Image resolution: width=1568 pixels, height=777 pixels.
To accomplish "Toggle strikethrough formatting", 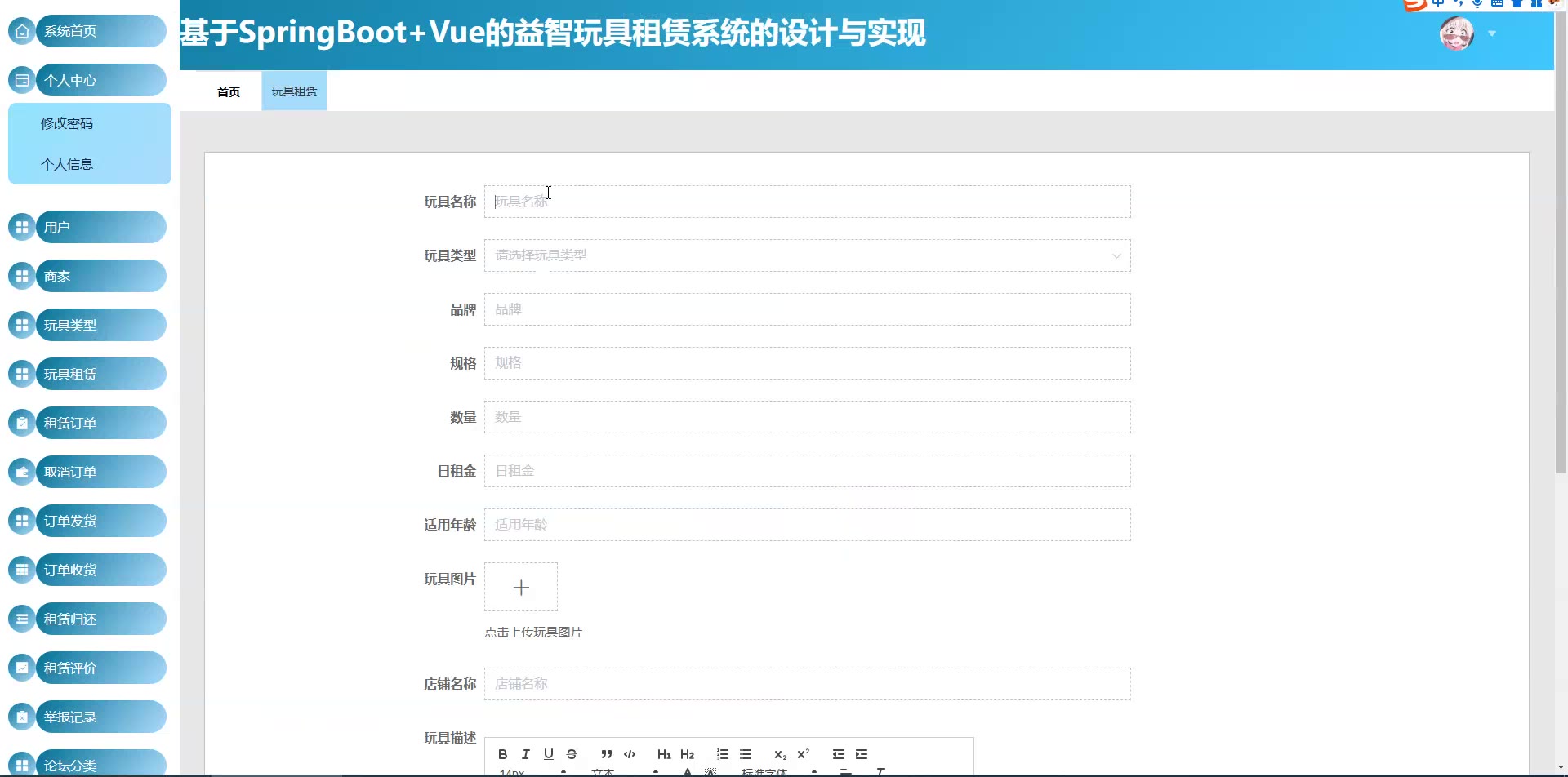I will 572,754.
